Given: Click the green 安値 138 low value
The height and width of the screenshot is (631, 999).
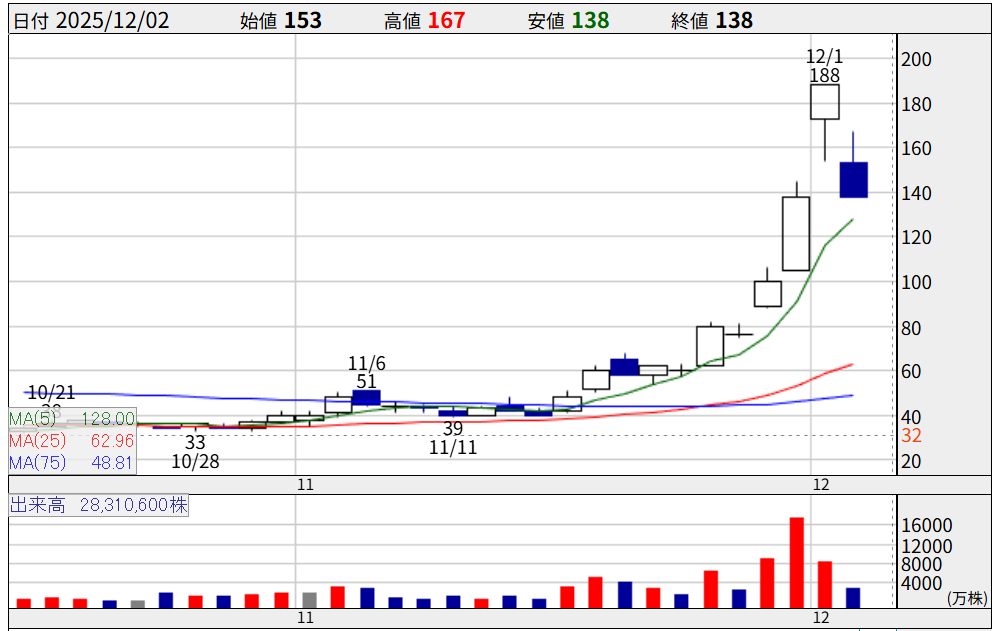Looking at the screenshot, I should pyautogui.click(x=590, y=20).
